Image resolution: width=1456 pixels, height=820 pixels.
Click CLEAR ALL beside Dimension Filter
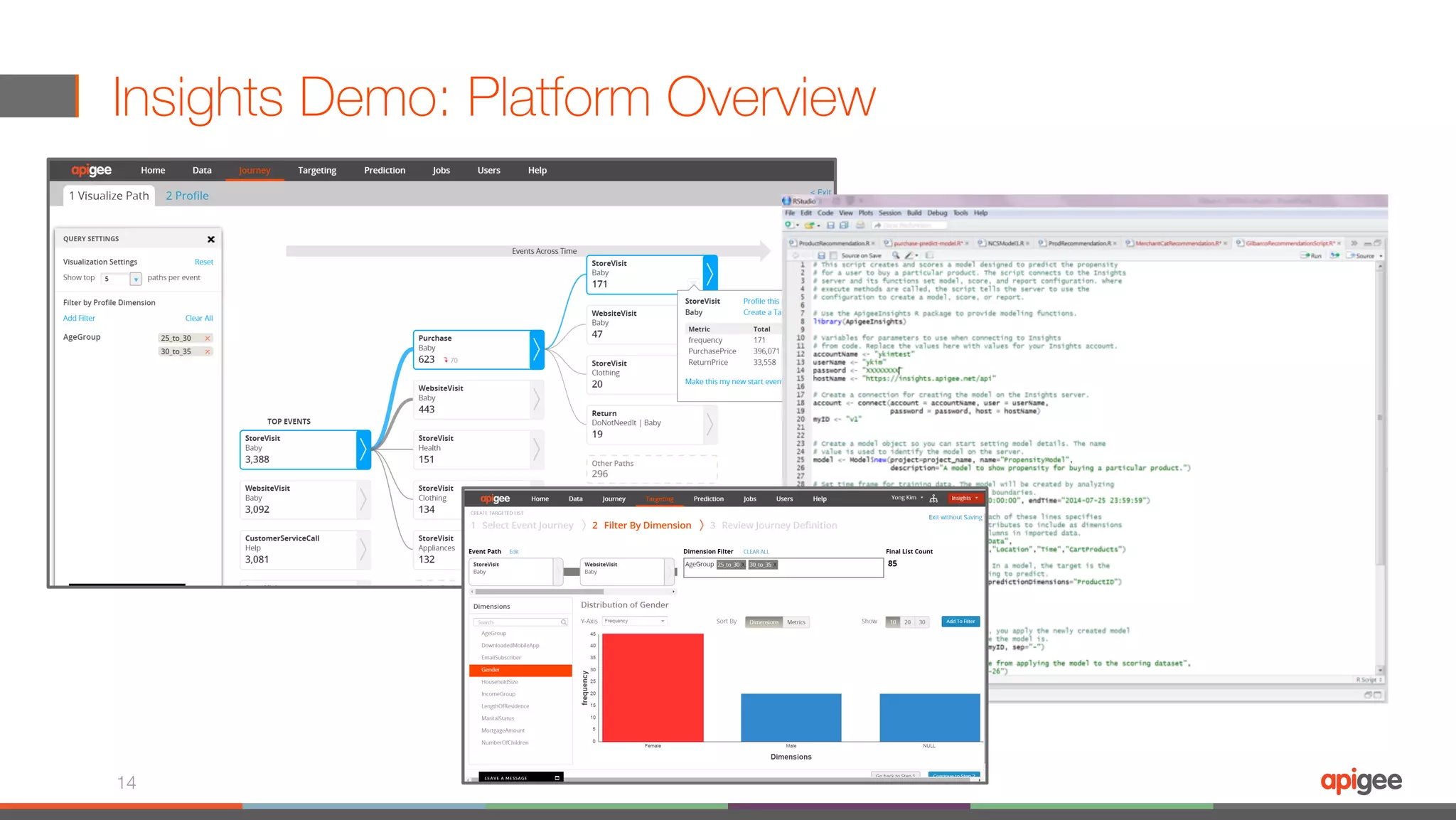click(x=756, y=552)
